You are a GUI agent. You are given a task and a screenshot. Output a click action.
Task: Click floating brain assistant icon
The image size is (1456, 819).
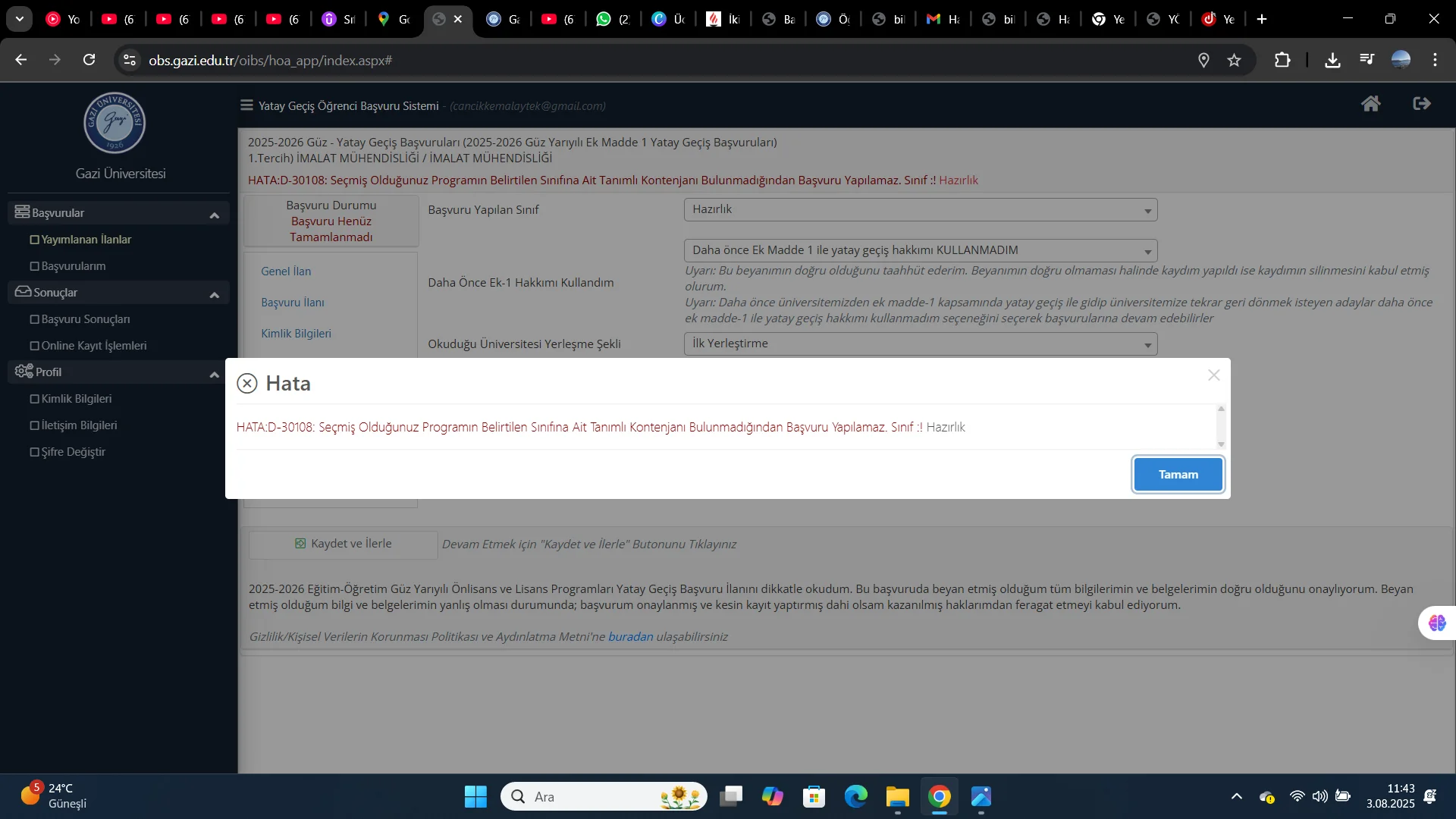[1437, 623]
